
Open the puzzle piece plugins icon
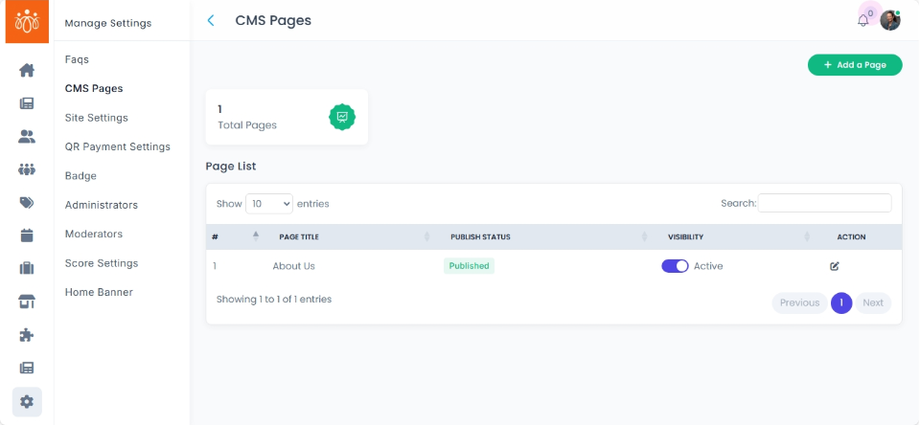27,335
